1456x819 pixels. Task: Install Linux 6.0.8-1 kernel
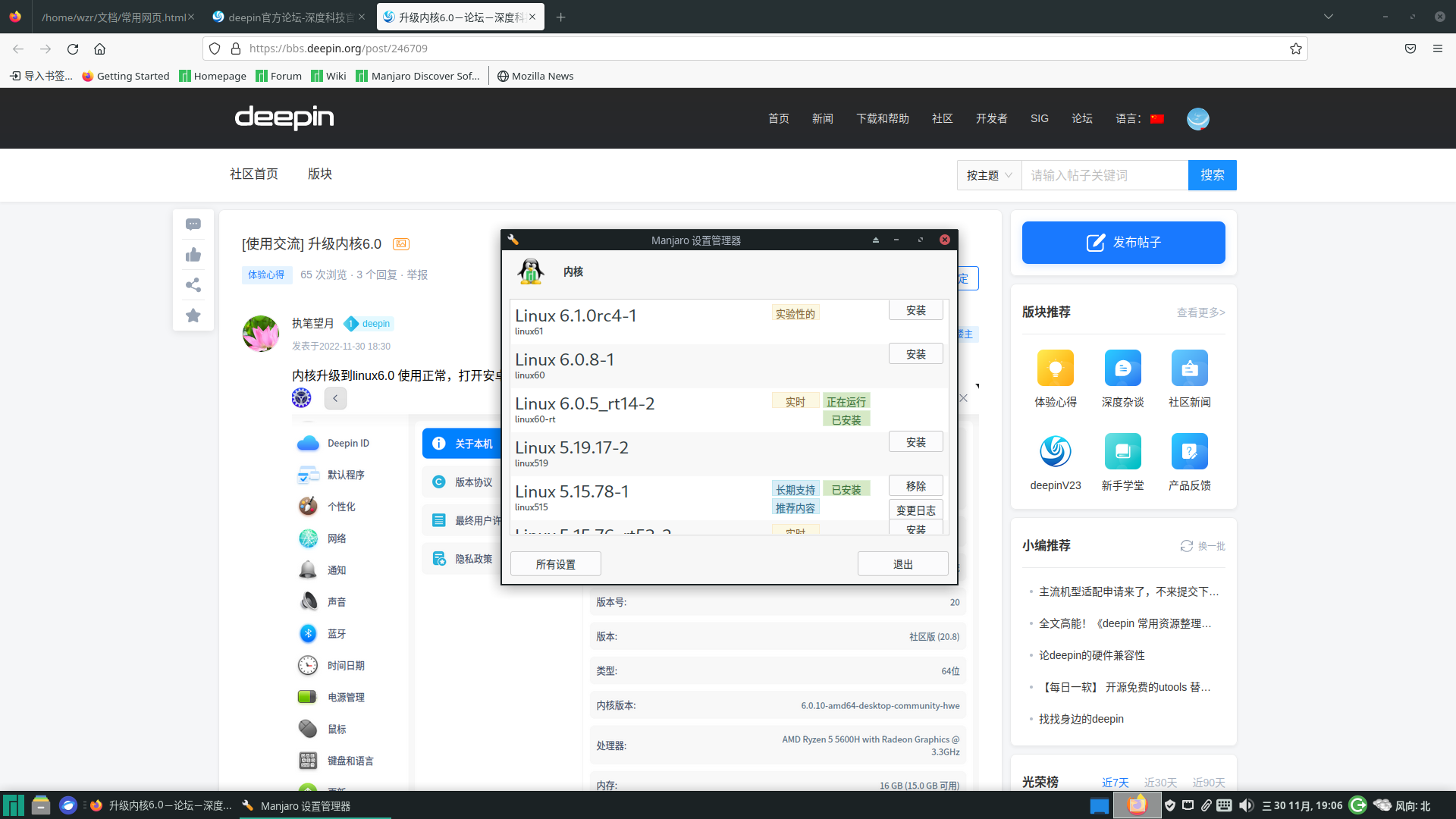[x=915, y=353]
